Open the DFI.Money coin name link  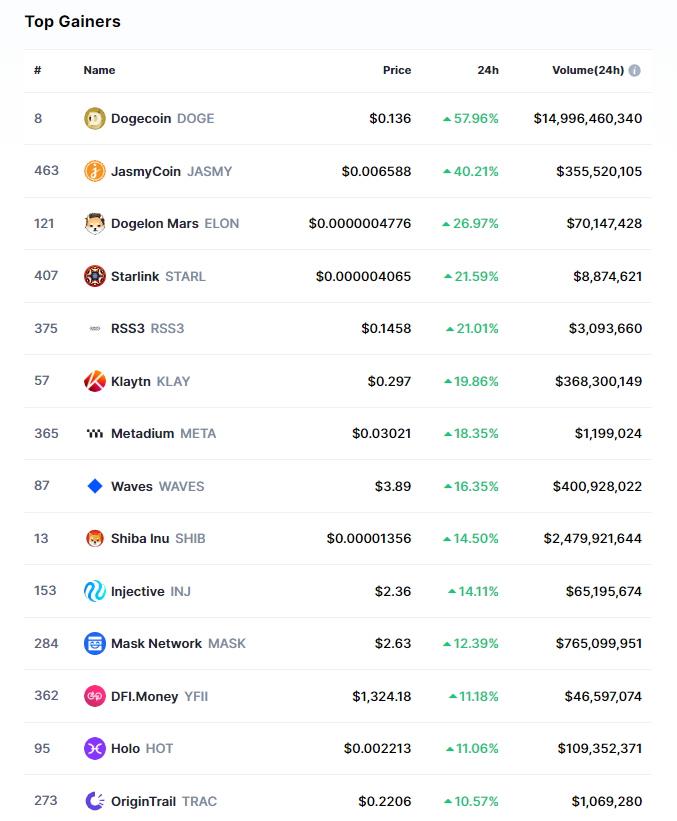[144, 696]
